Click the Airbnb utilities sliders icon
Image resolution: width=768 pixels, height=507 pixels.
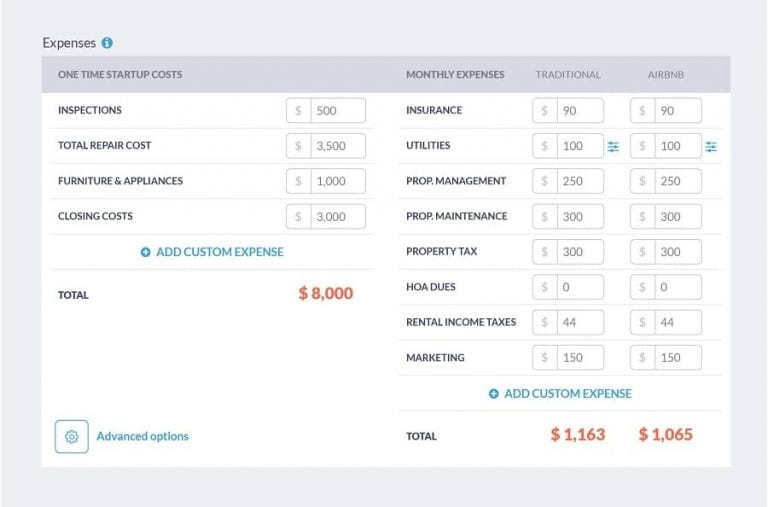(x=711, y=147)
